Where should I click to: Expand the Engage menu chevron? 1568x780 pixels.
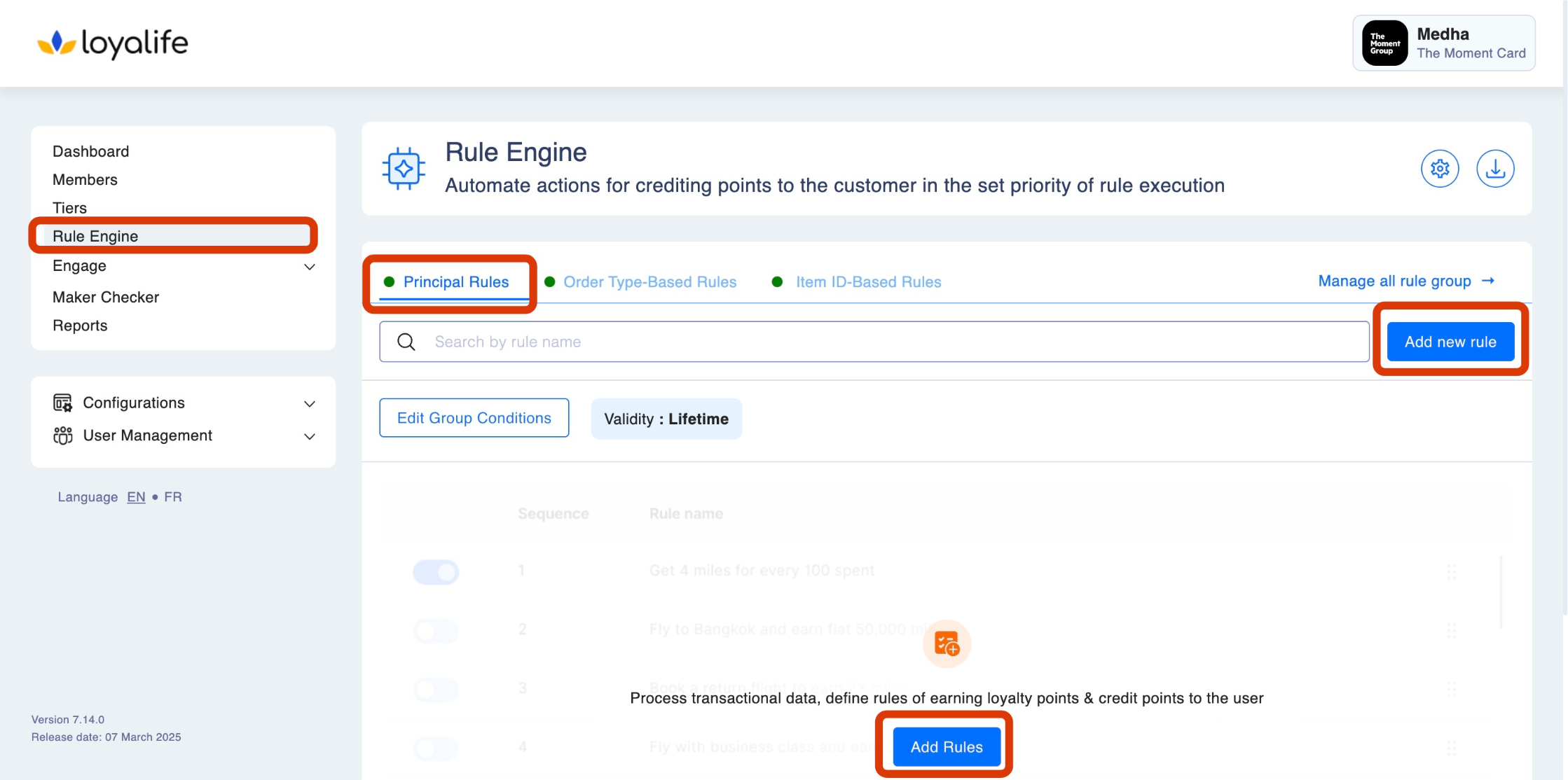[x=310, y=267]
